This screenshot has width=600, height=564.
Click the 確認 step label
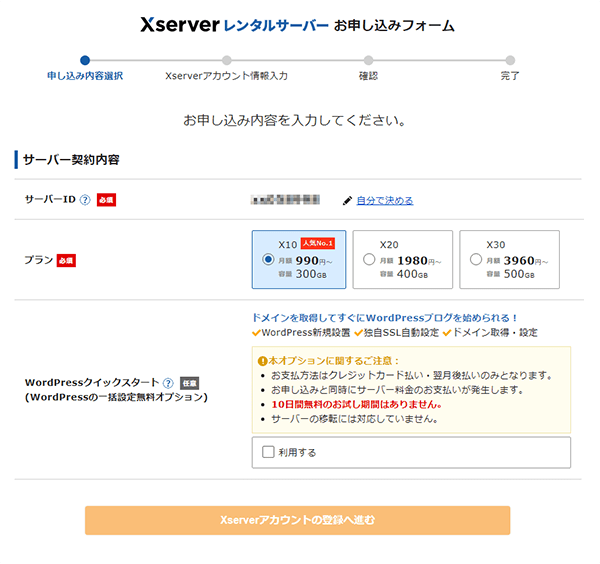[x=368, y=76]
